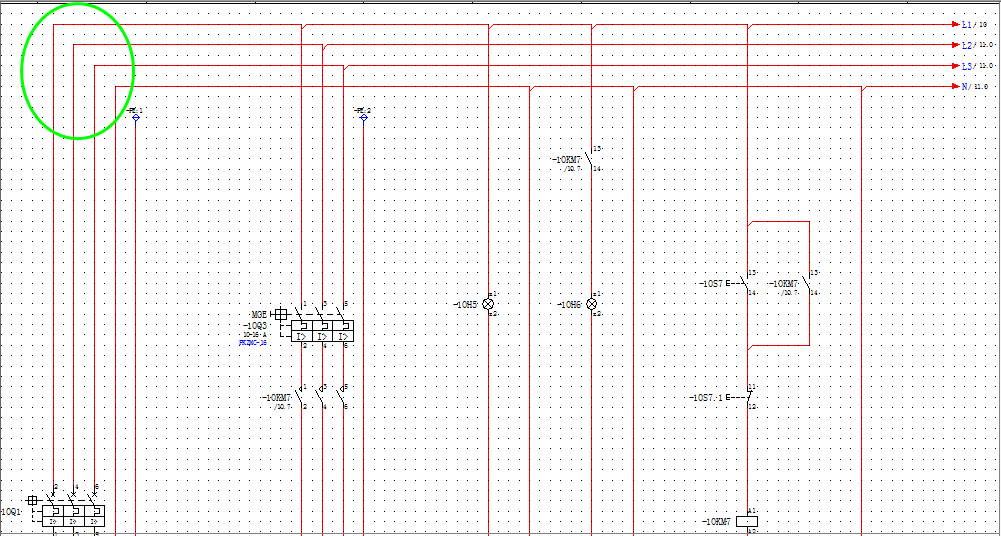Select the MGE handle symbol on 10Q3
The width and height of the screenshot is (1001, 536).
tap(280, 314)
